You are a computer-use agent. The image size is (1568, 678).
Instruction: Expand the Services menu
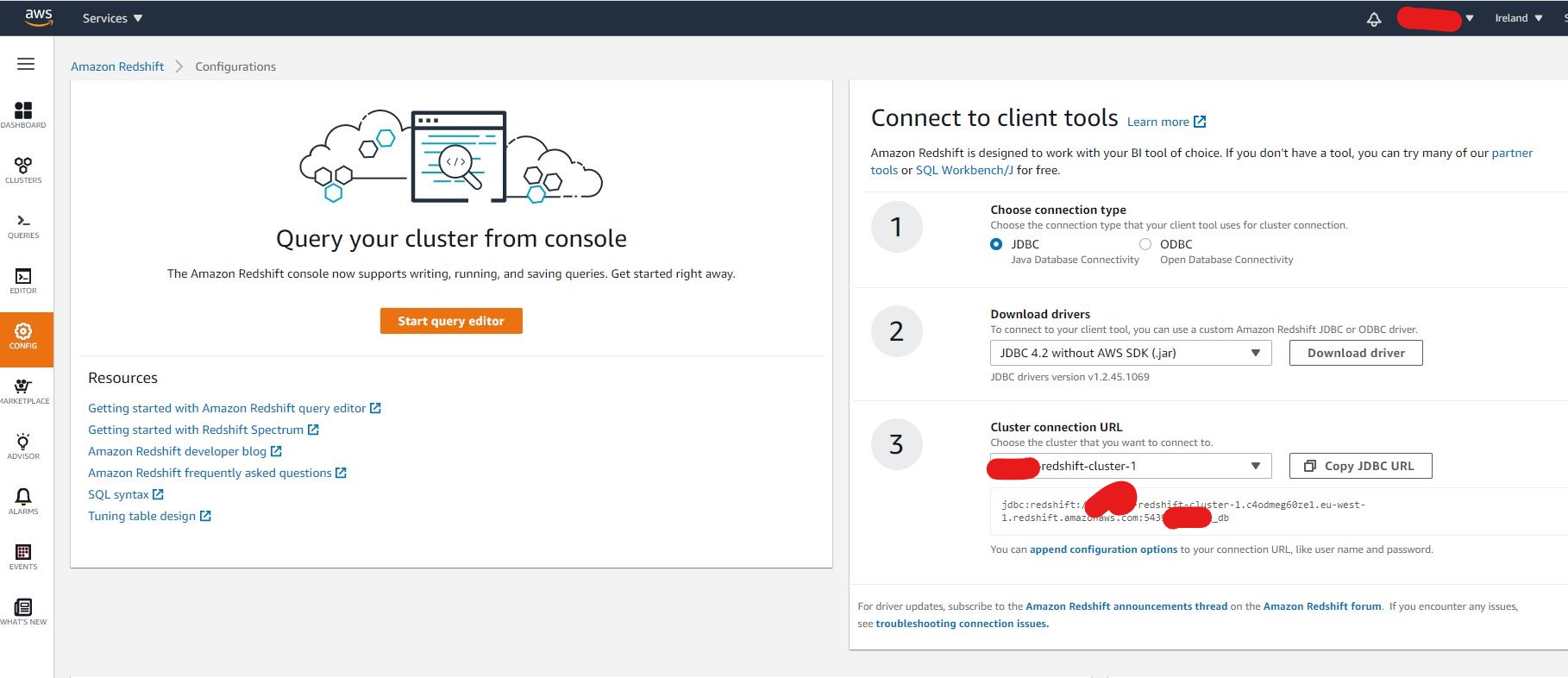(112, 18)
